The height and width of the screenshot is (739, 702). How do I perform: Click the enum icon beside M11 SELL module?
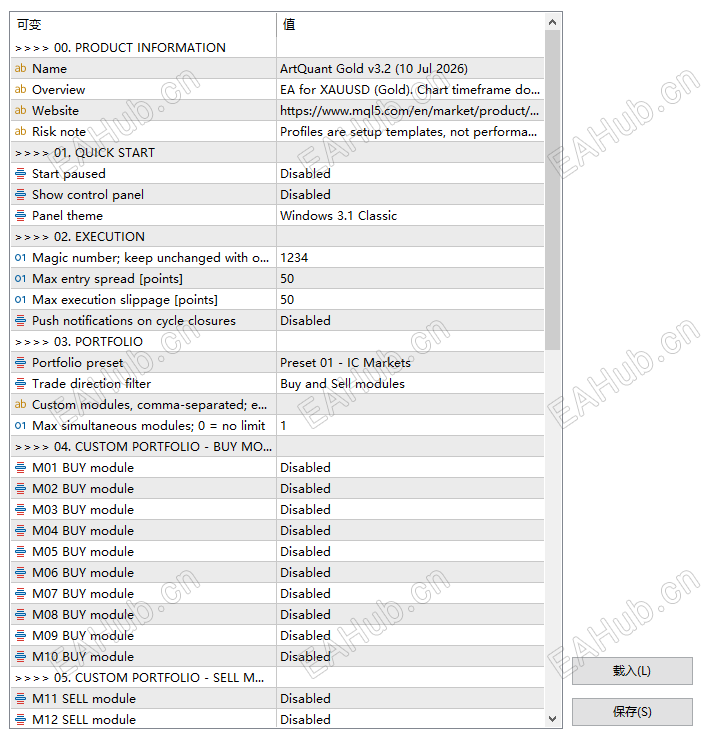[x=20, y=698]
